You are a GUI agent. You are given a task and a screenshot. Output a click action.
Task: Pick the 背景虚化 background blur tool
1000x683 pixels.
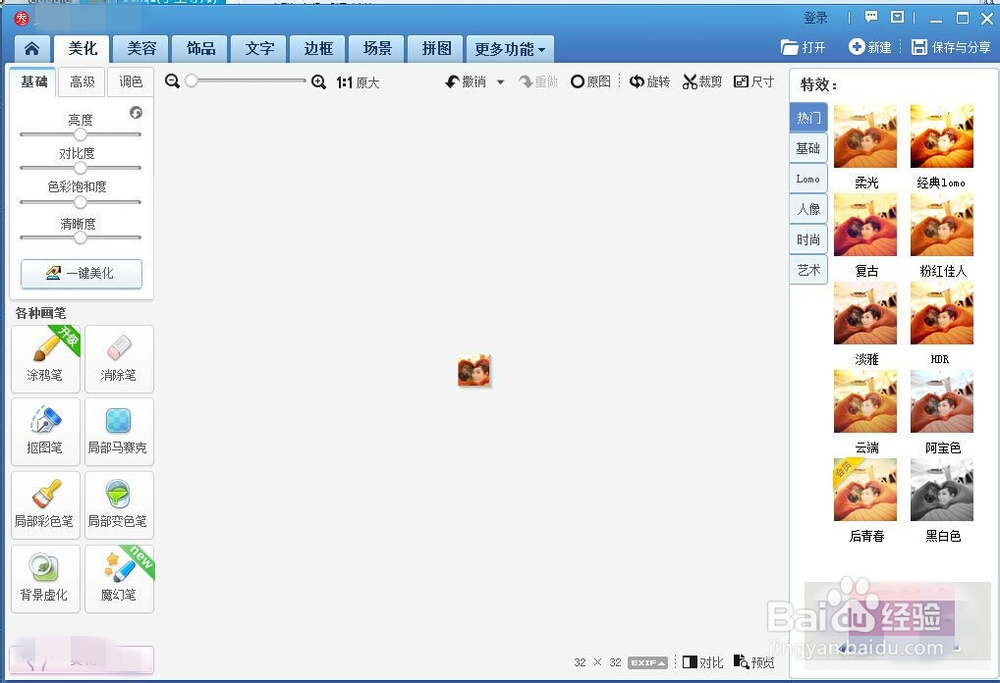(45, 578)
